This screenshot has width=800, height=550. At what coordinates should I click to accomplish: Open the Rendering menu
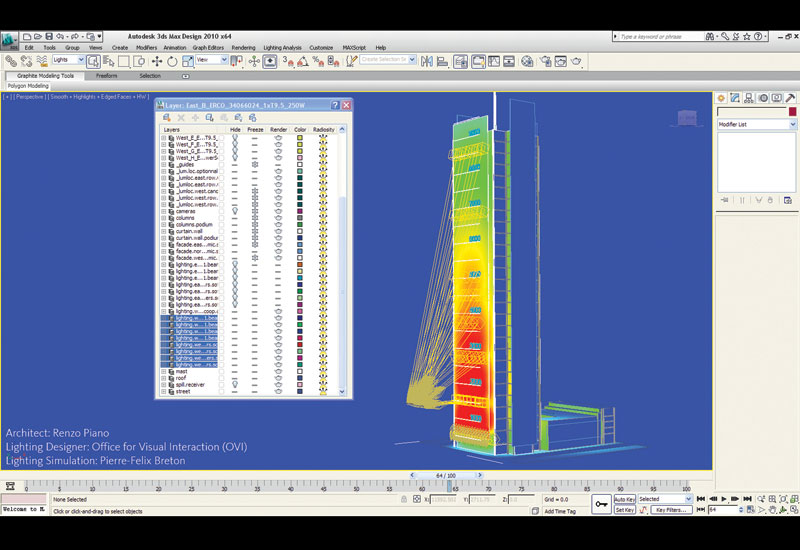(x=243, y=47)
